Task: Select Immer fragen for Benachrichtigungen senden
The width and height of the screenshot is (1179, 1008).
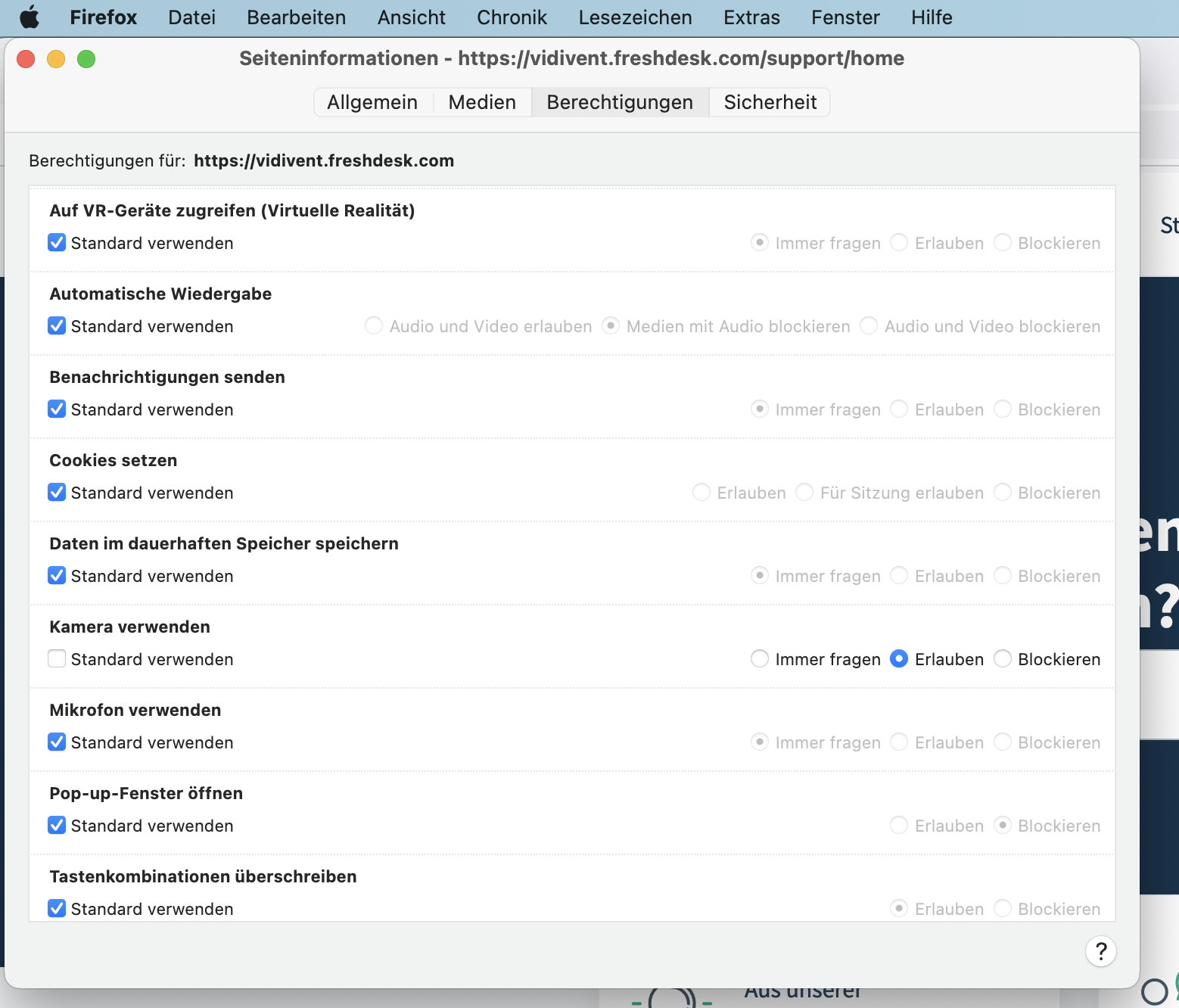Action: [760, 409]
